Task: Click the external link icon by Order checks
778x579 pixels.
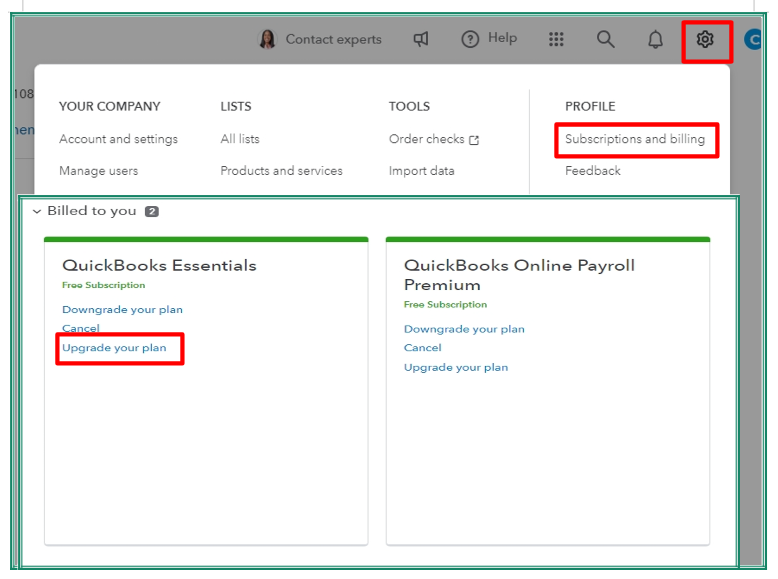Action: 474,140
